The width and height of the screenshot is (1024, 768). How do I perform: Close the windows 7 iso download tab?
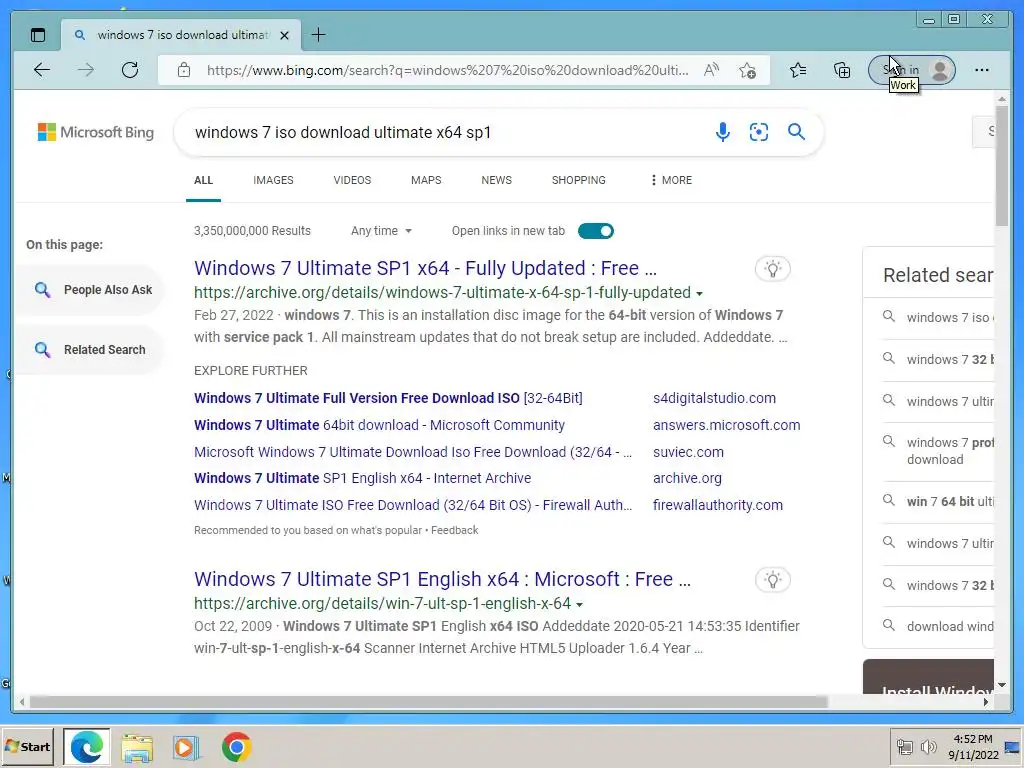284,35
